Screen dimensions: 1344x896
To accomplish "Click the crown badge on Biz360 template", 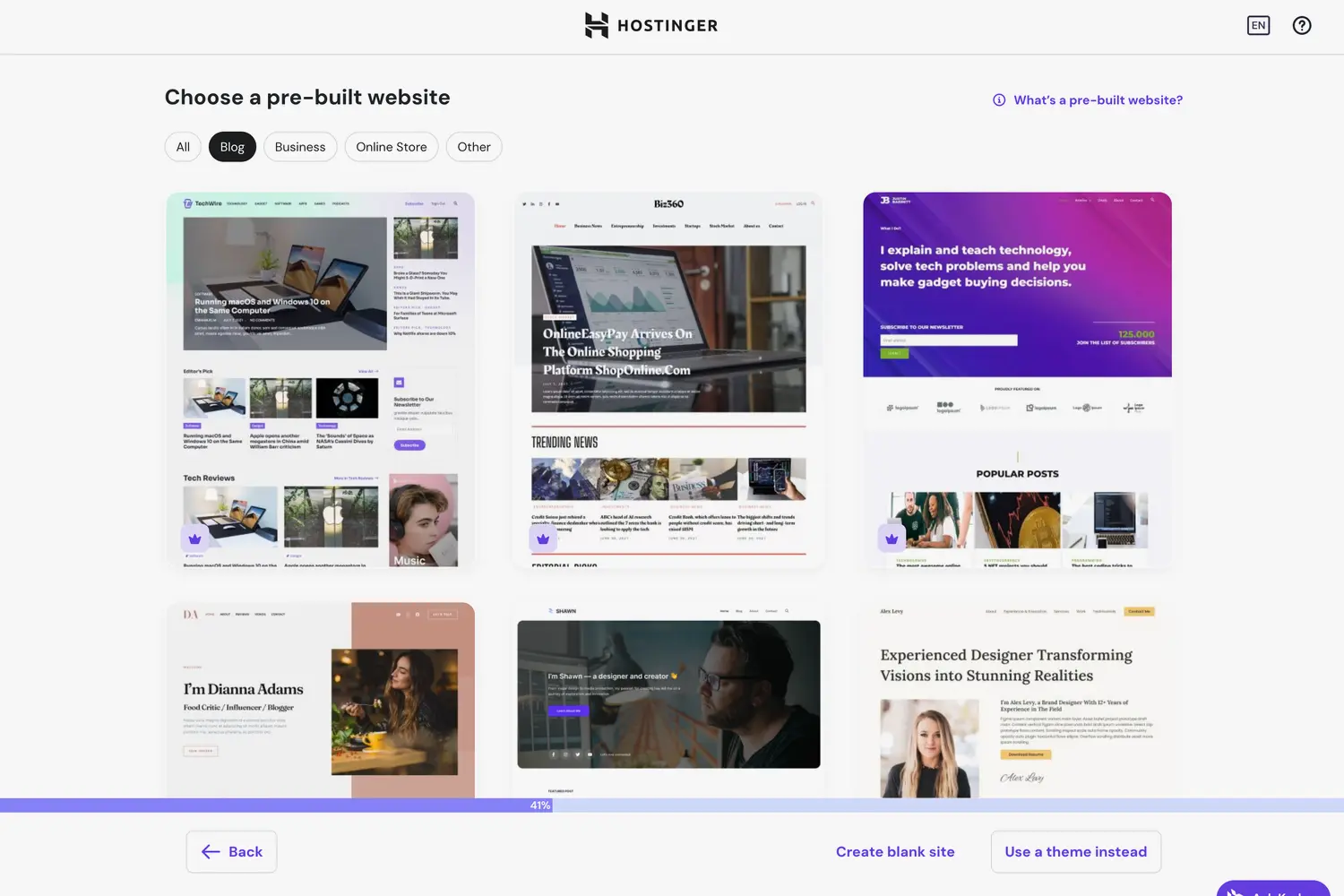I will (542, 538).
